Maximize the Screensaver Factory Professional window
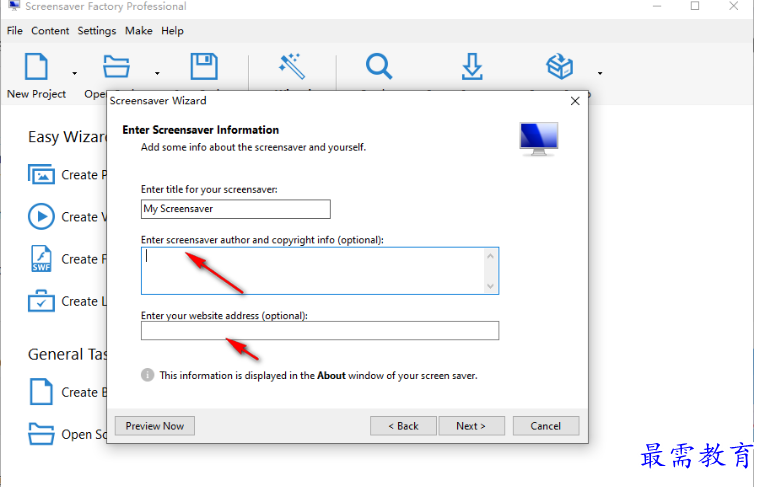The image size is (762, 487). click(x=695, y=6)
